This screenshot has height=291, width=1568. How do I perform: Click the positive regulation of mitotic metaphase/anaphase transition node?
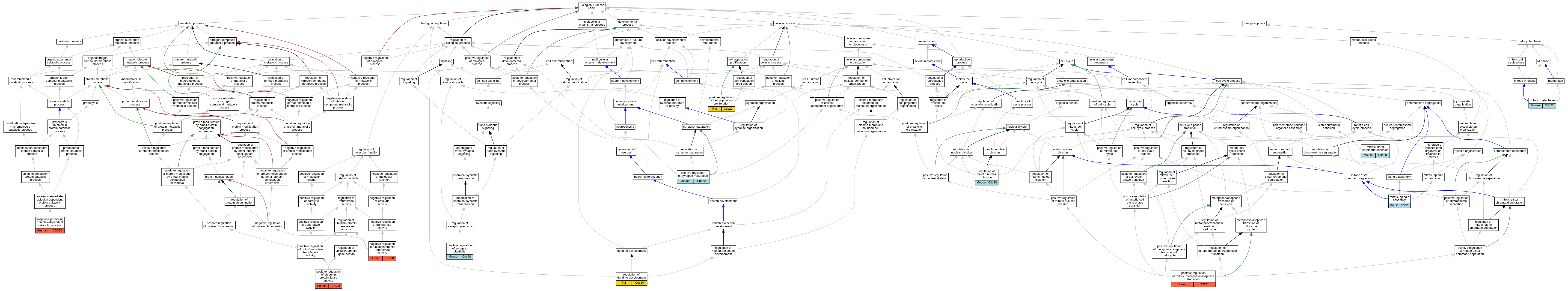(1193, 278)
